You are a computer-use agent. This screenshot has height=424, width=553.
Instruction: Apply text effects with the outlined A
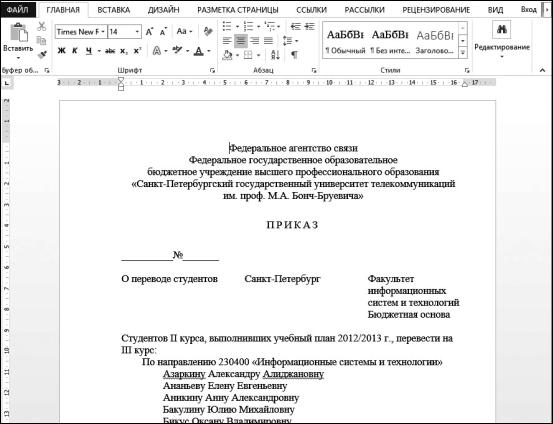click(157, 51)
